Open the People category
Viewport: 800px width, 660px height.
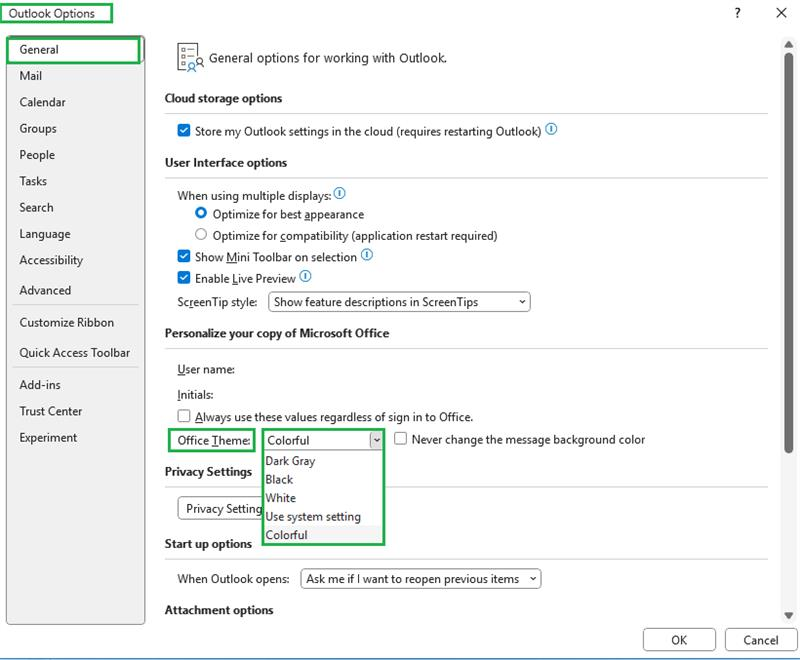pos(74,155)
